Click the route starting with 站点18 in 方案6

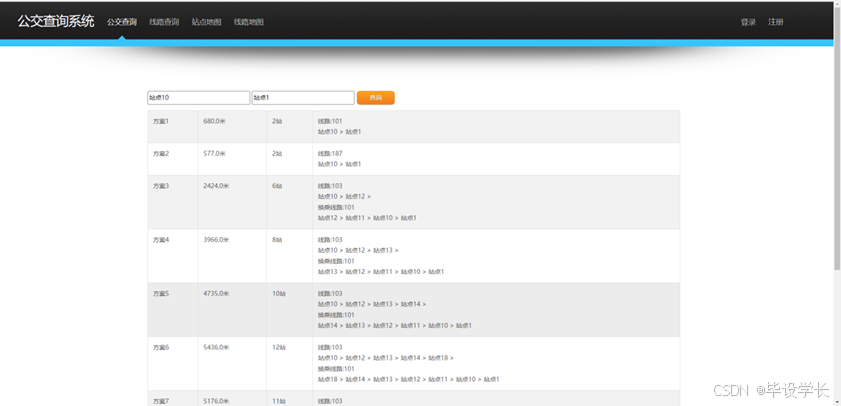click(x=409, y=379)
